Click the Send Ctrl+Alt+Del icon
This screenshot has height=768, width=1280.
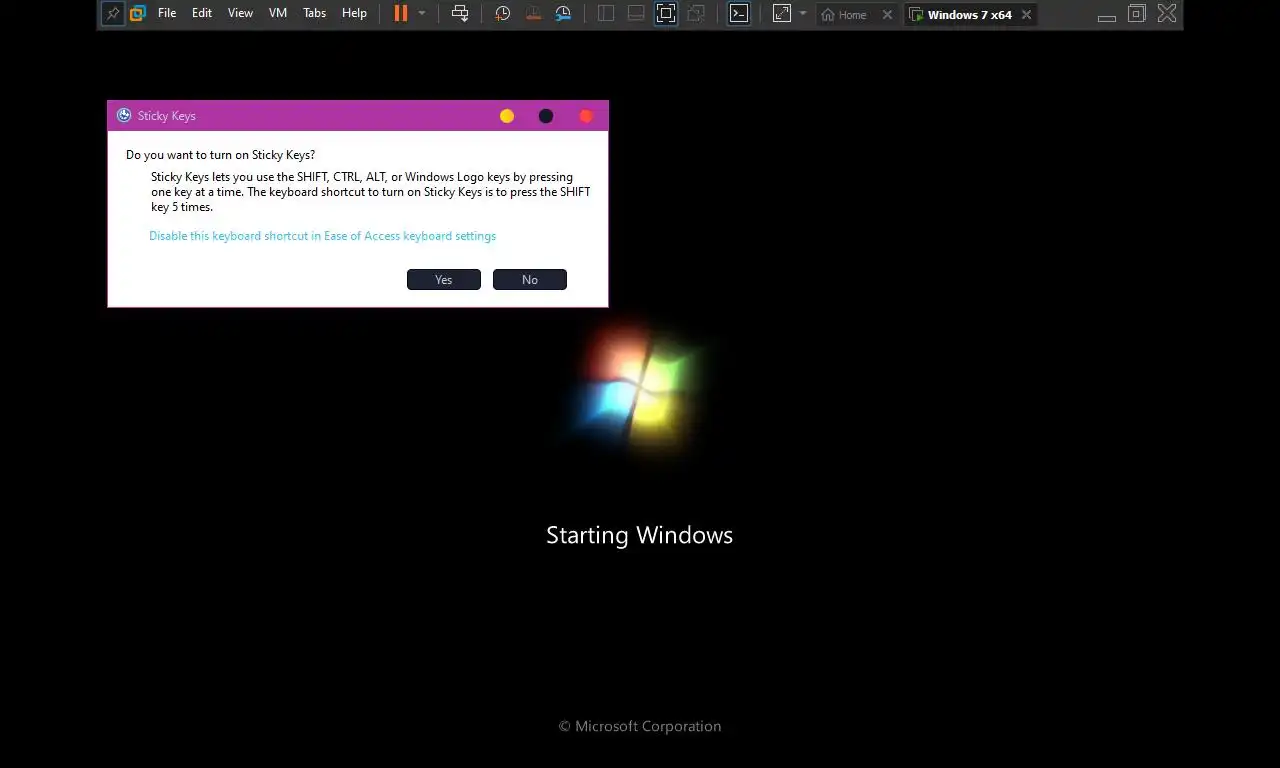[x=460, y=14]
